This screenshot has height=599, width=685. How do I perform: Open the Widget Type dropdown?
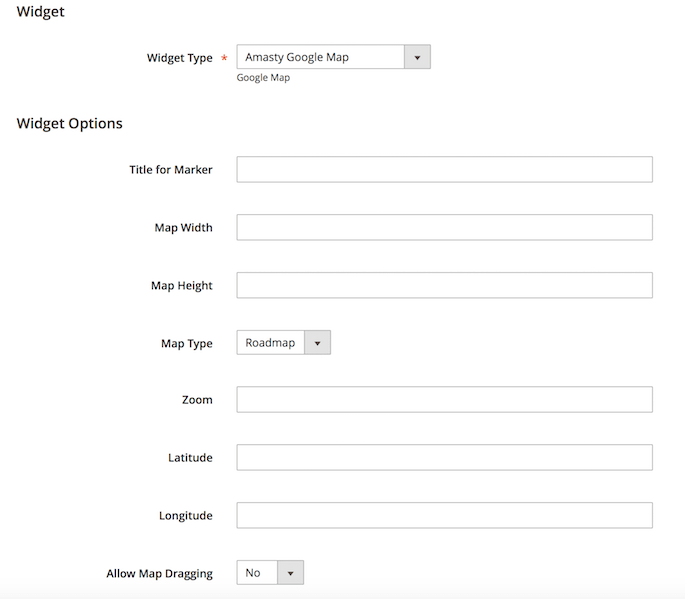point(333,57)
